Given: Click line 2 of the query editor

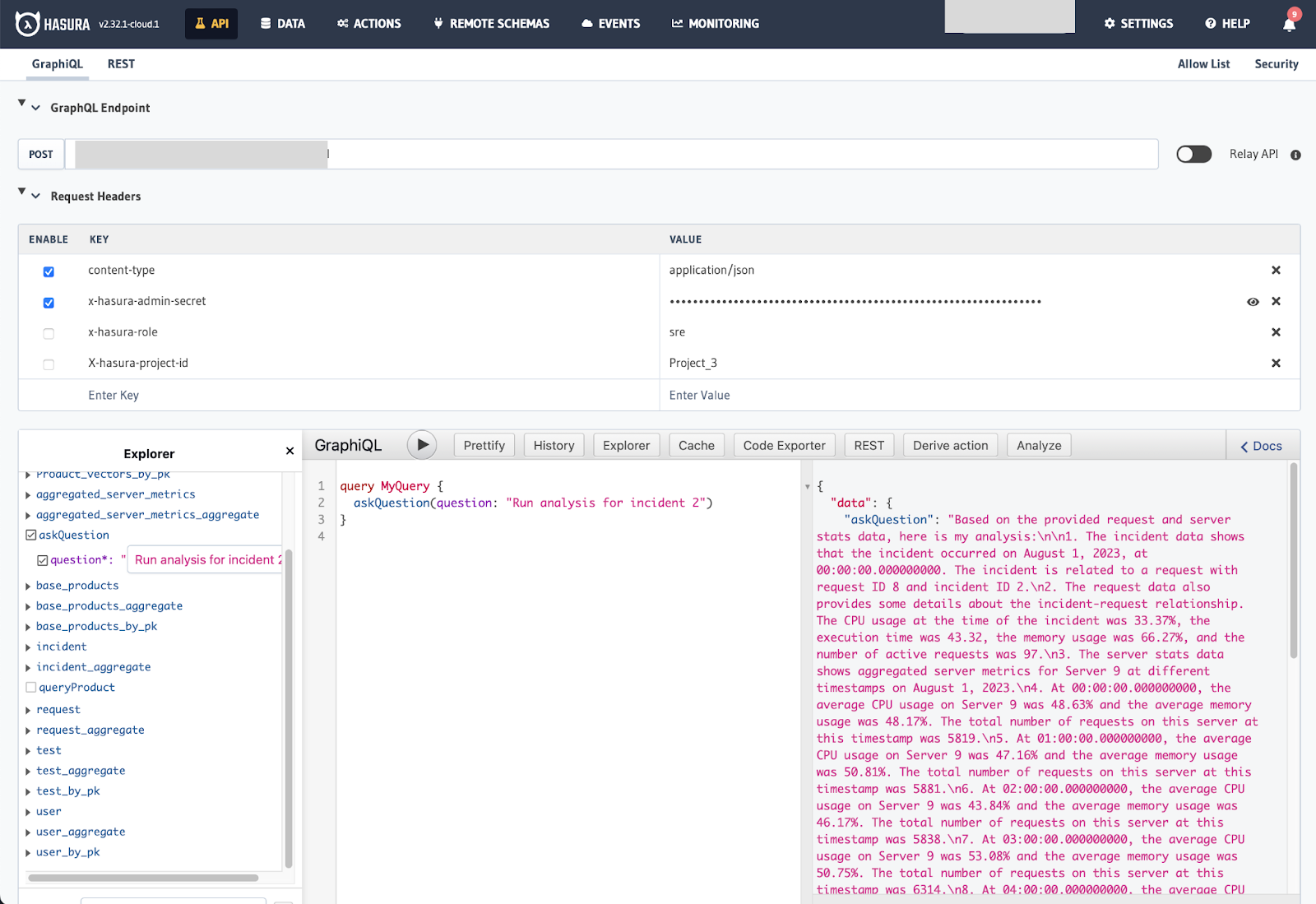Looking at the screenshot, I should pos(533,503).
